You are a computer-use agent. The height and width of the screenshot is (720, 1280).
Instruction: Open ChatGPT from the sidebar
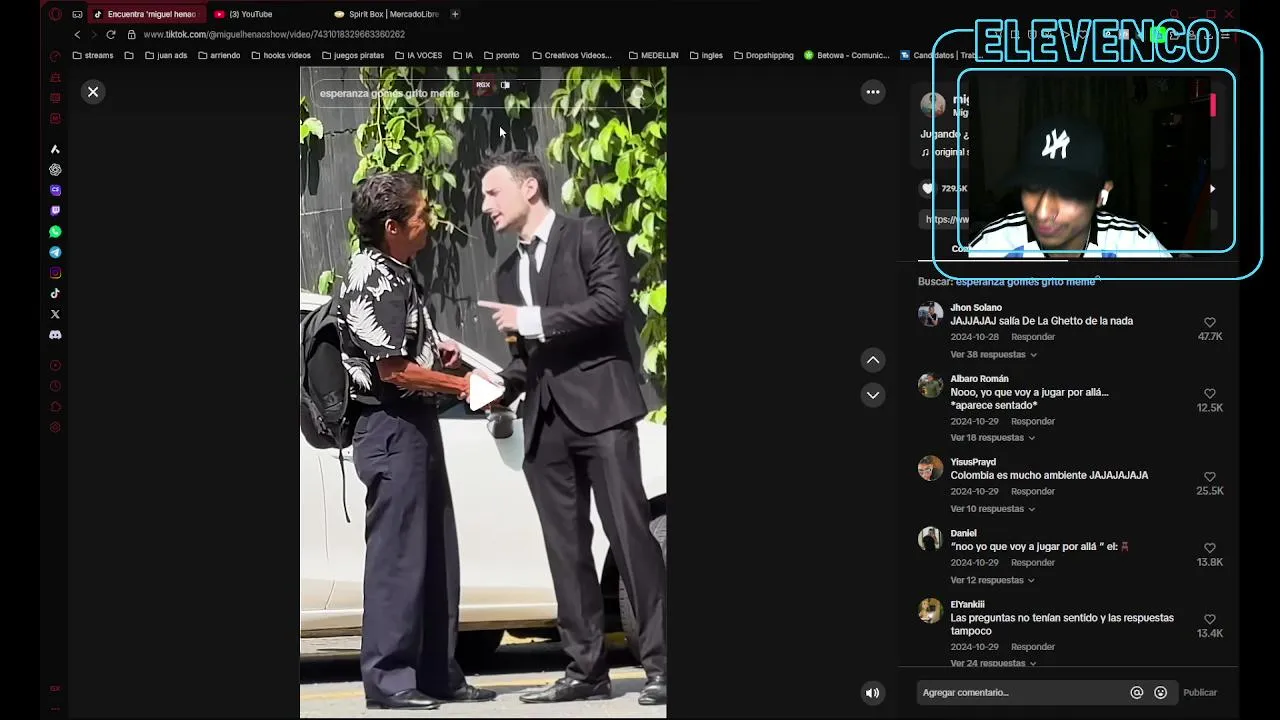(55, 170)
